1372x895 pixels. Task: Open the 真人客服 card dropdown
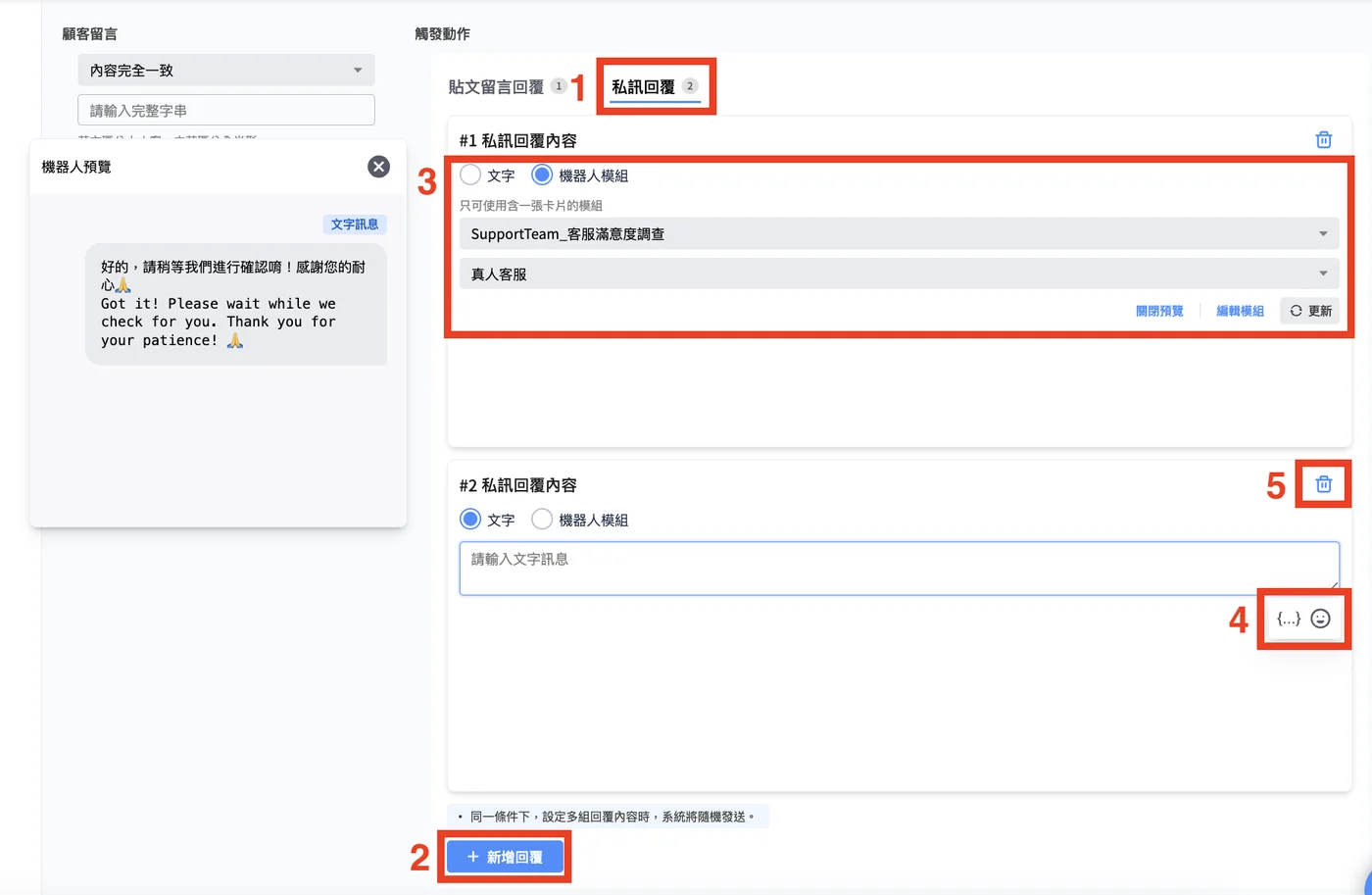click(900, 273)
